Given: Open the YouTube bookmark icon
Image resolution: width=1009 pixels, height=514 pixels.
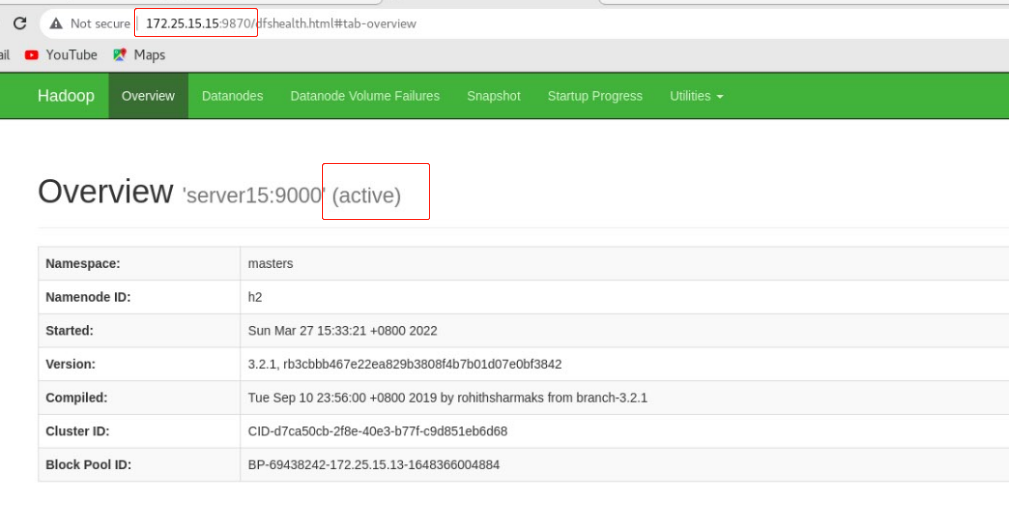Looking at the screenshot, I should click(x=32, y=55).
